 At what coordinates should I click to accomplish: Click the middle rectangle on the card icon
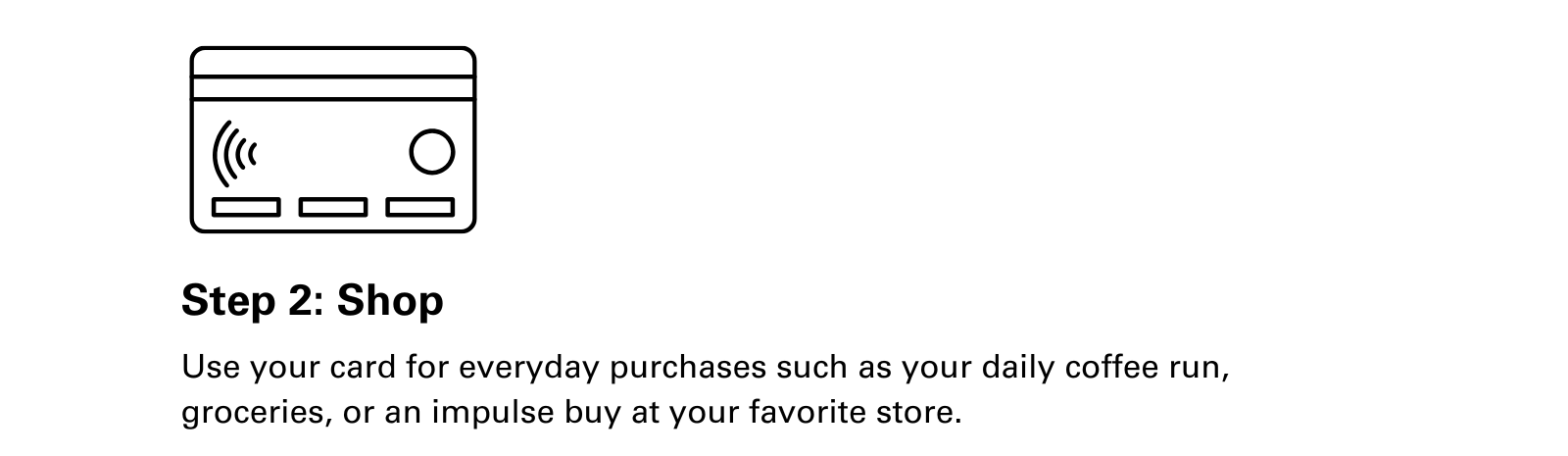pos(333,207)
